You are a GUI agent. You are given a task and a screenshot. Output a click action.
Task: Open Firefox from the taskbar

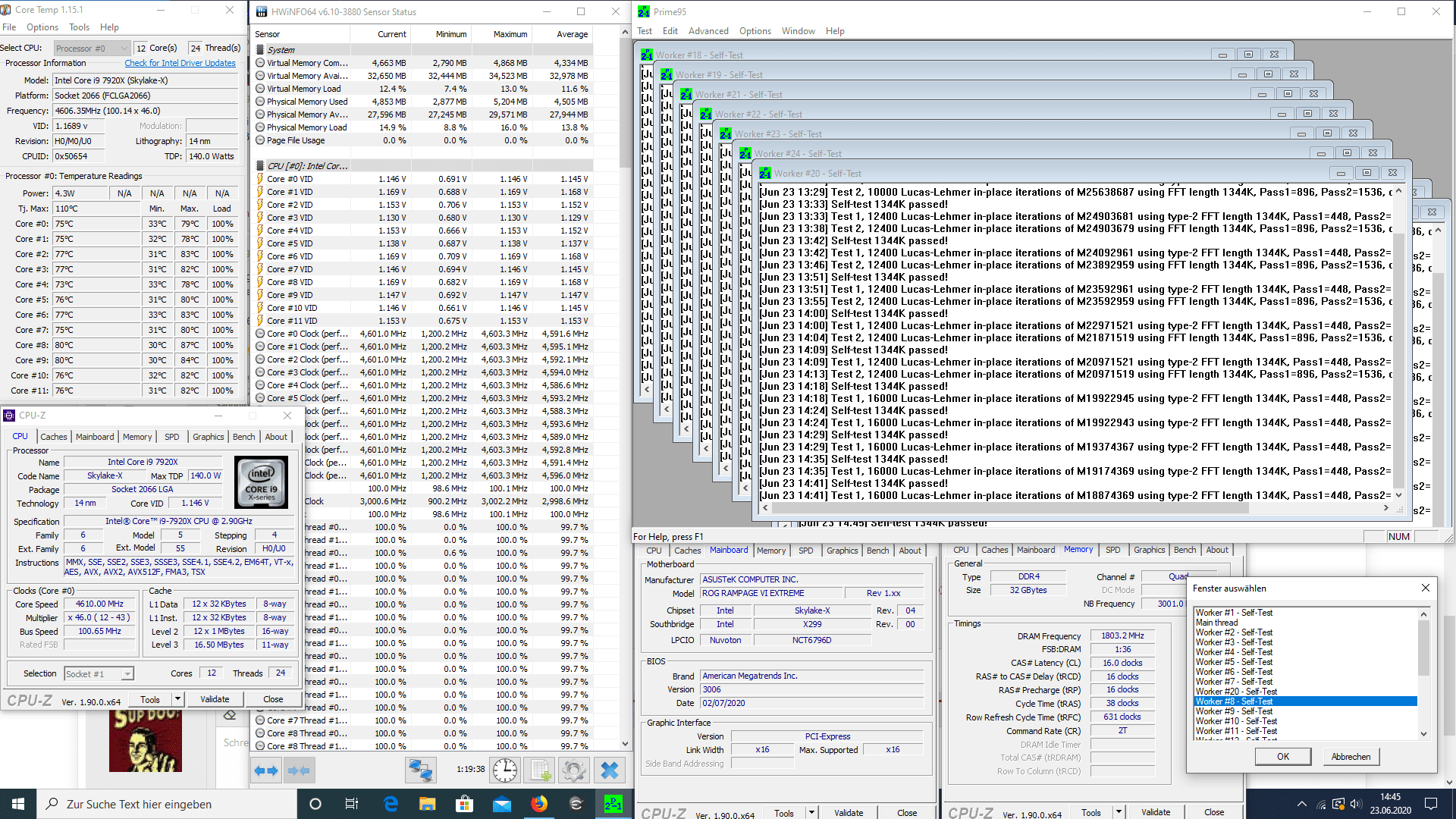[539, 804]
